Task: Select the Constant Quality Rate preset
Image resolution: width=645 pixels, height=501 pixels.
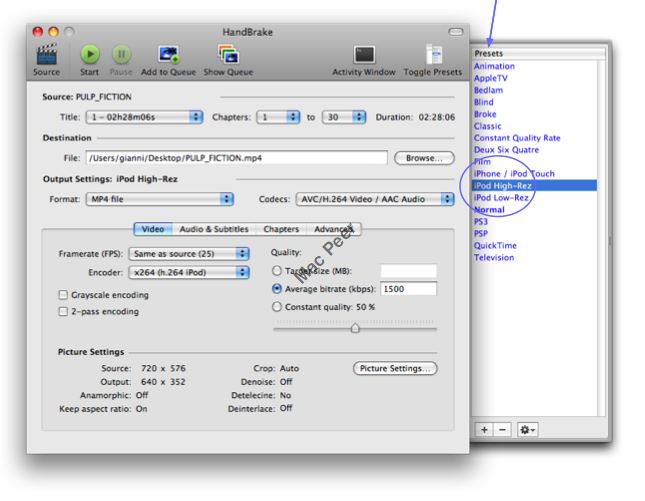Action: pyautogui.click(x=517, y=138)
